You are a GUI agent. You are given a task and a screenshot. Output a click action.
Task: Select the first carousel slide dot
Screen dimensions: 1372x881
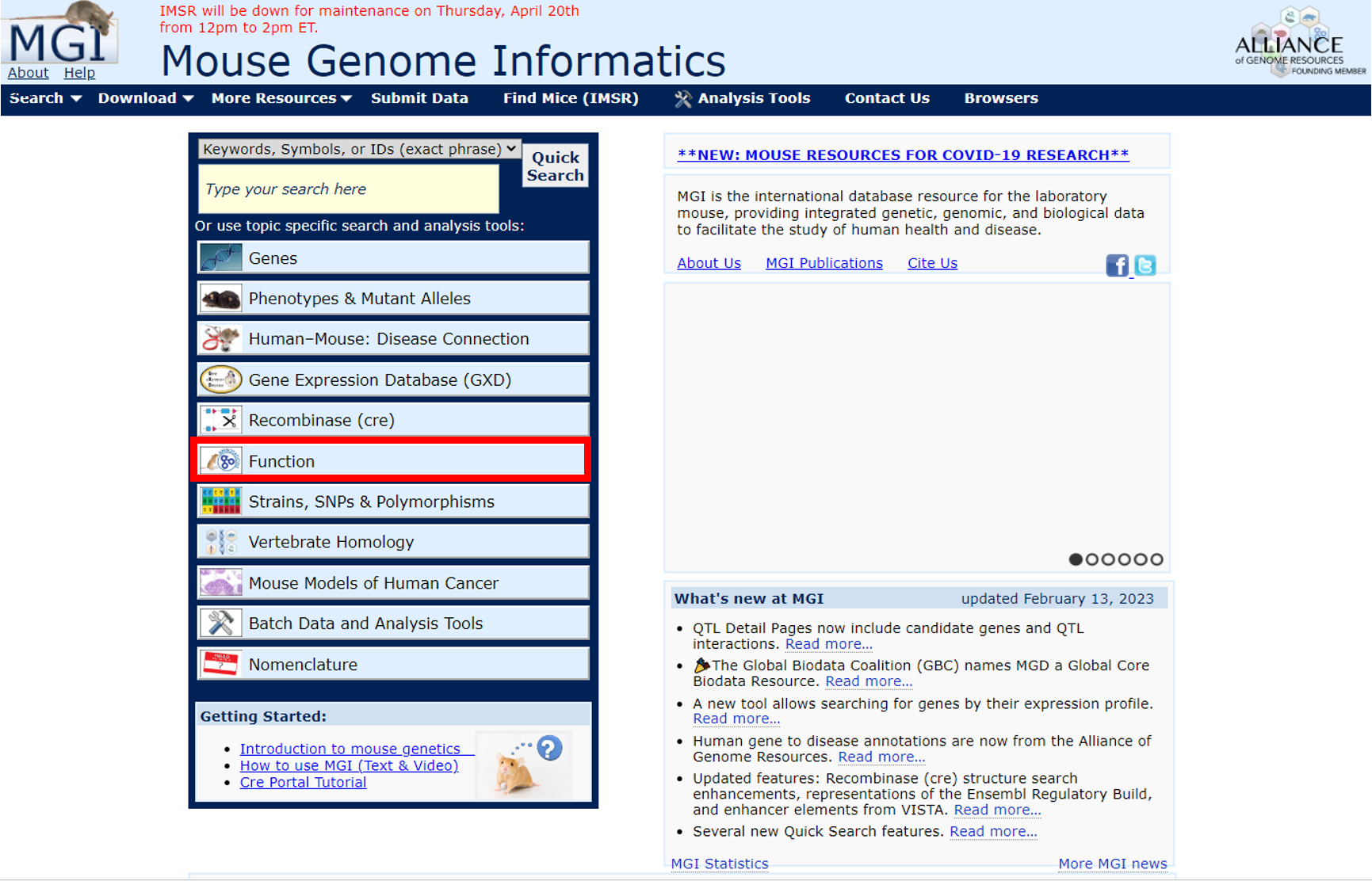point(1076,559)
